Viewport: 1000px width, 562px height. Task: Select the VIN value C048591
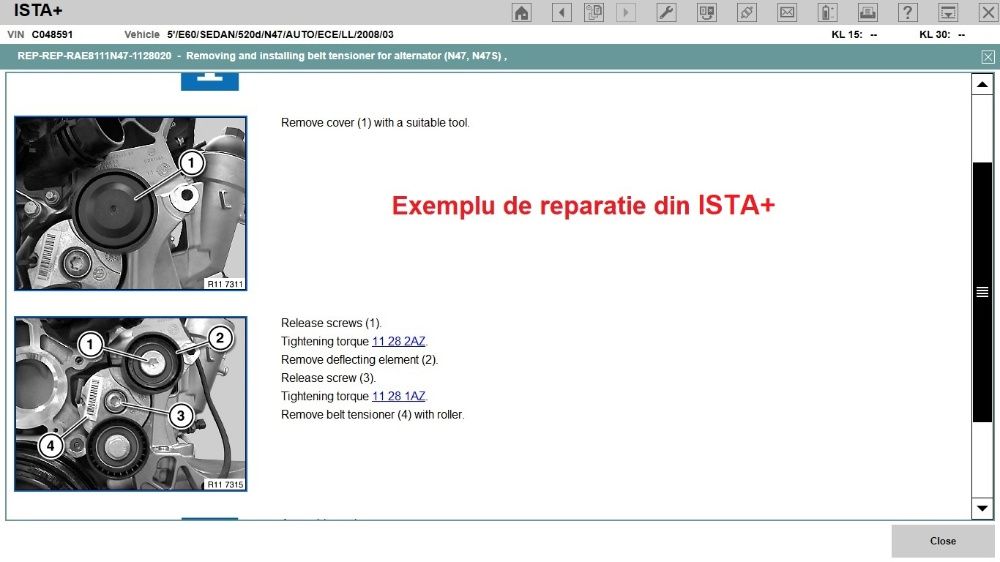pos(52,34)
